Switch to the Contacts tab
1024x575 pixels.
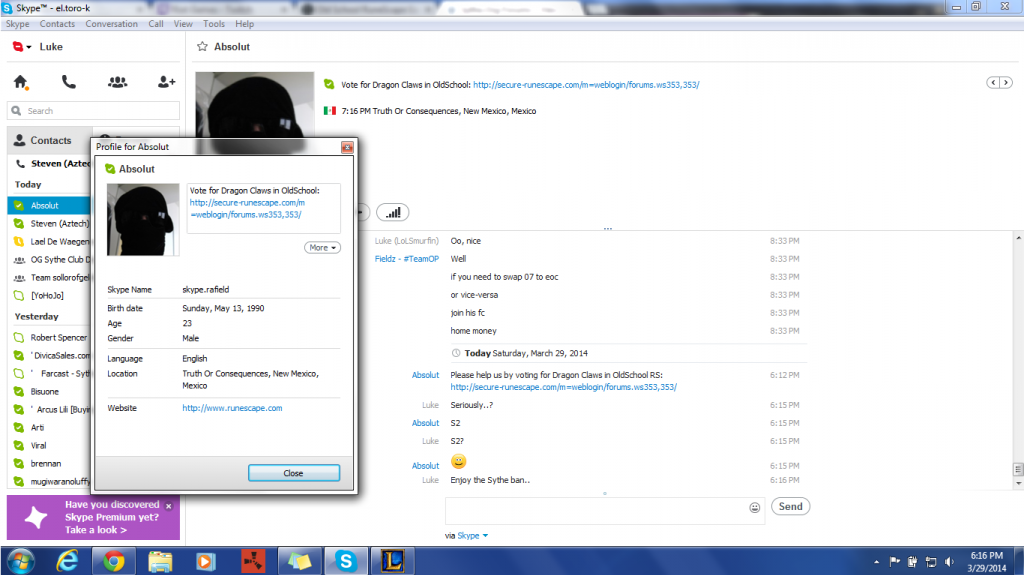(50, 140)
